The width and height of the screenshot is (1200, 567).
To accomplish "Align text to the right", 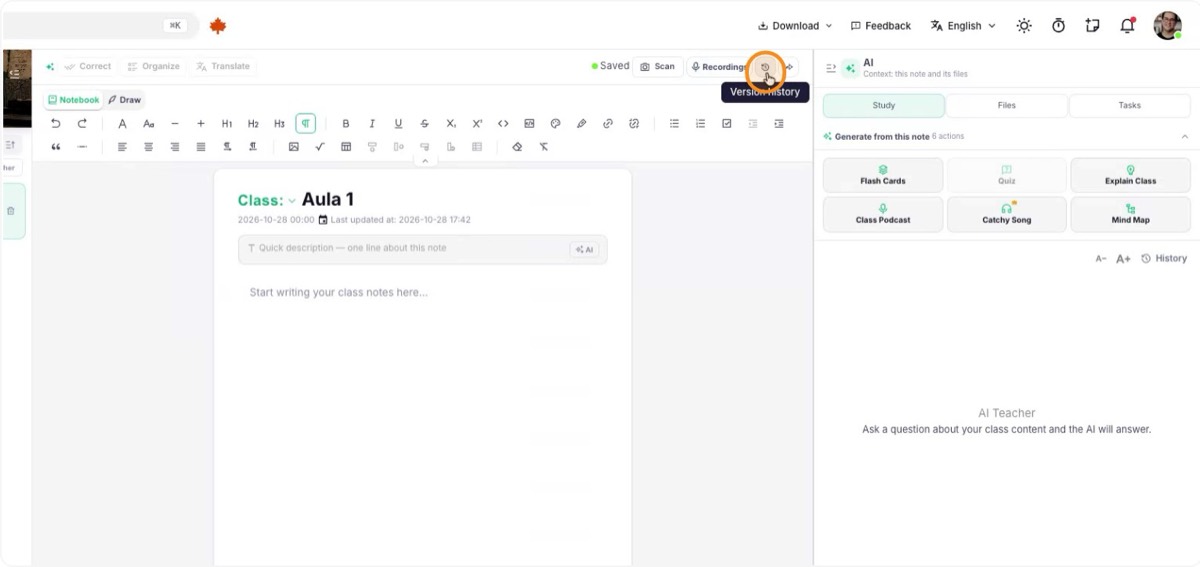I will 174,147.
